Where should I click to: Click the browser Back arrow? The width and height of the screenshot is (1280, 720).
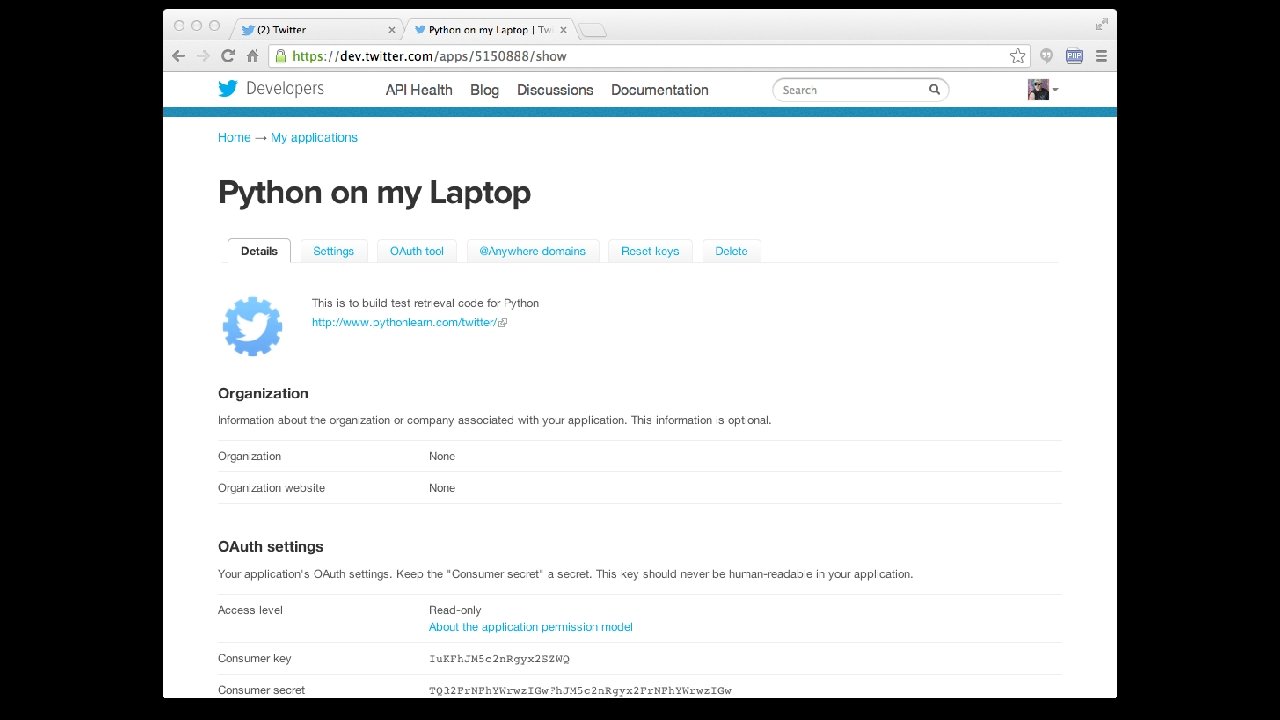[x=179, y=56]
